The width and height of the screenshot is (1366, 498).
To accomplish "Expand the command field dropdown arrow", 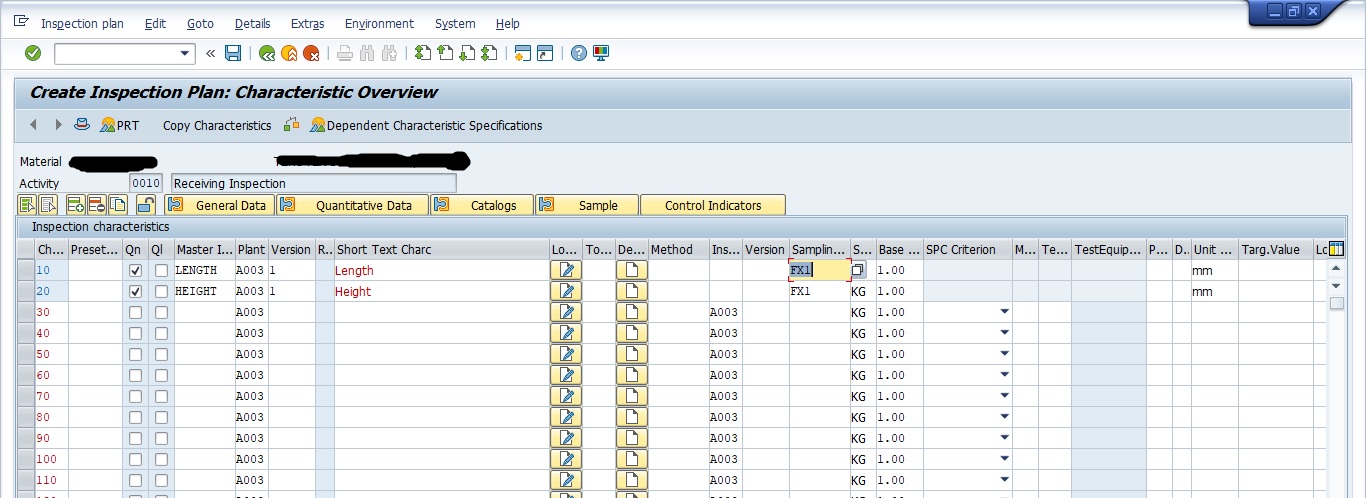I will point(185,53).
